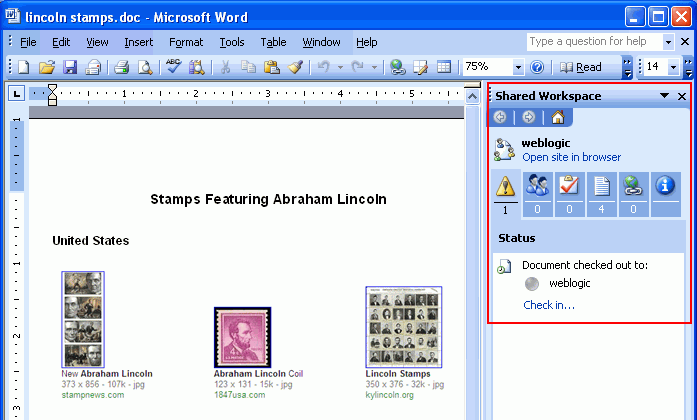Create a new blank document
Viewport: 697px width, 420px height.
click(23, 68)
